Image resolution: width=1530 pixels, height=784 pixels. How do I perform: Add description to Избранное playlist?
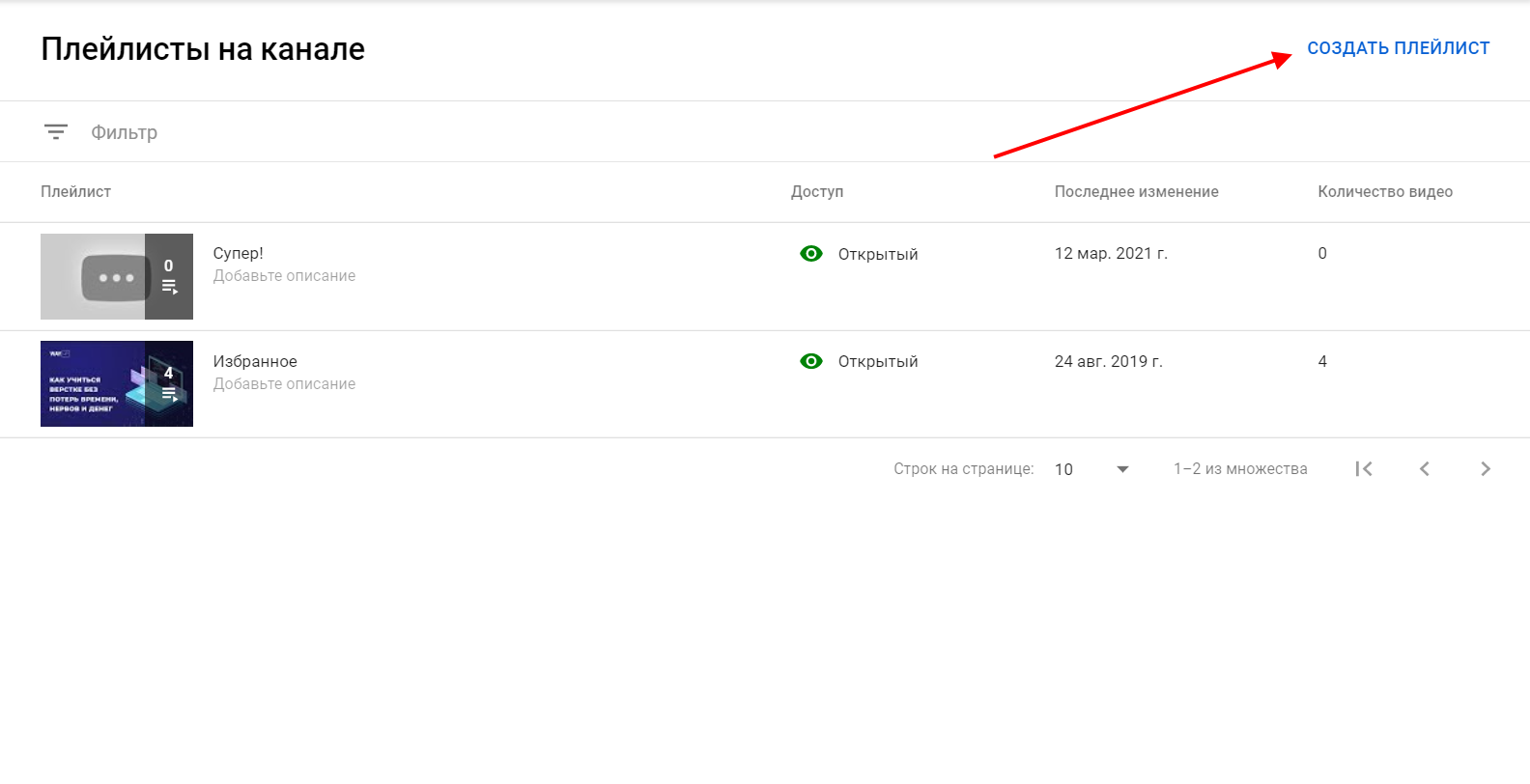point(284,384)
